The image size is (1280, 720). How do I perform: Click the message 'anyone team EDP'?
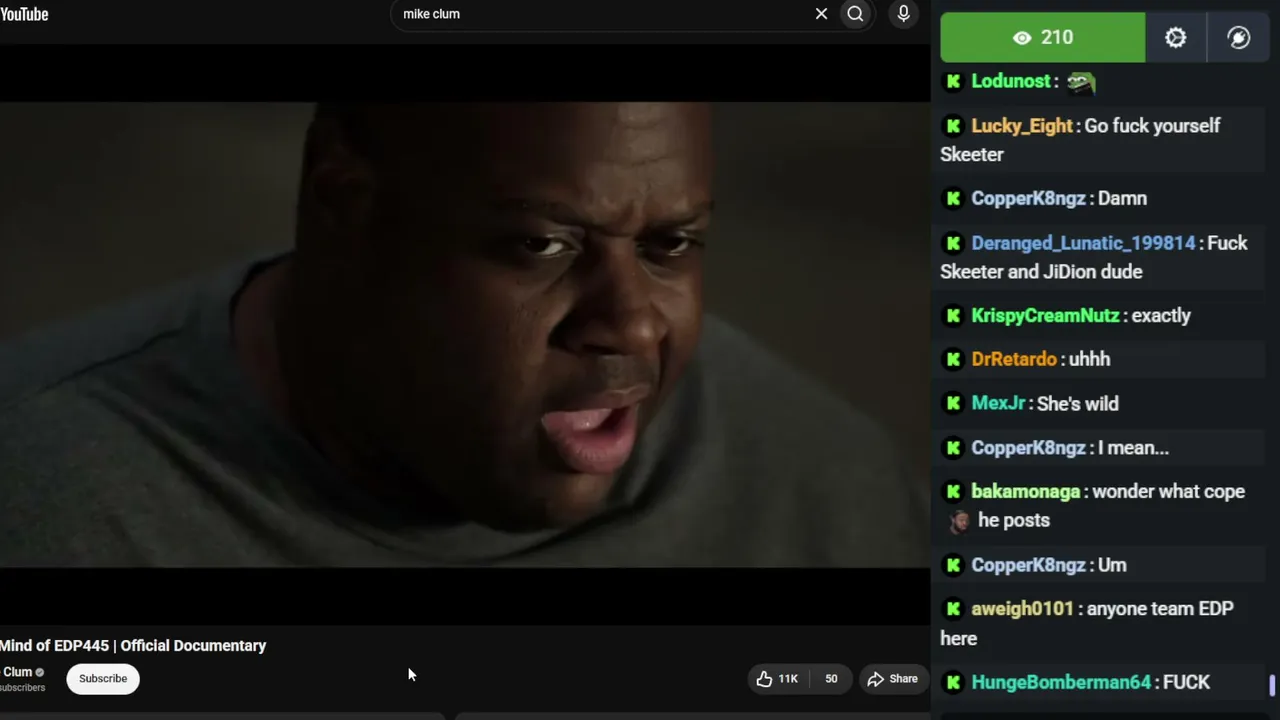(x=1160, y=609)
